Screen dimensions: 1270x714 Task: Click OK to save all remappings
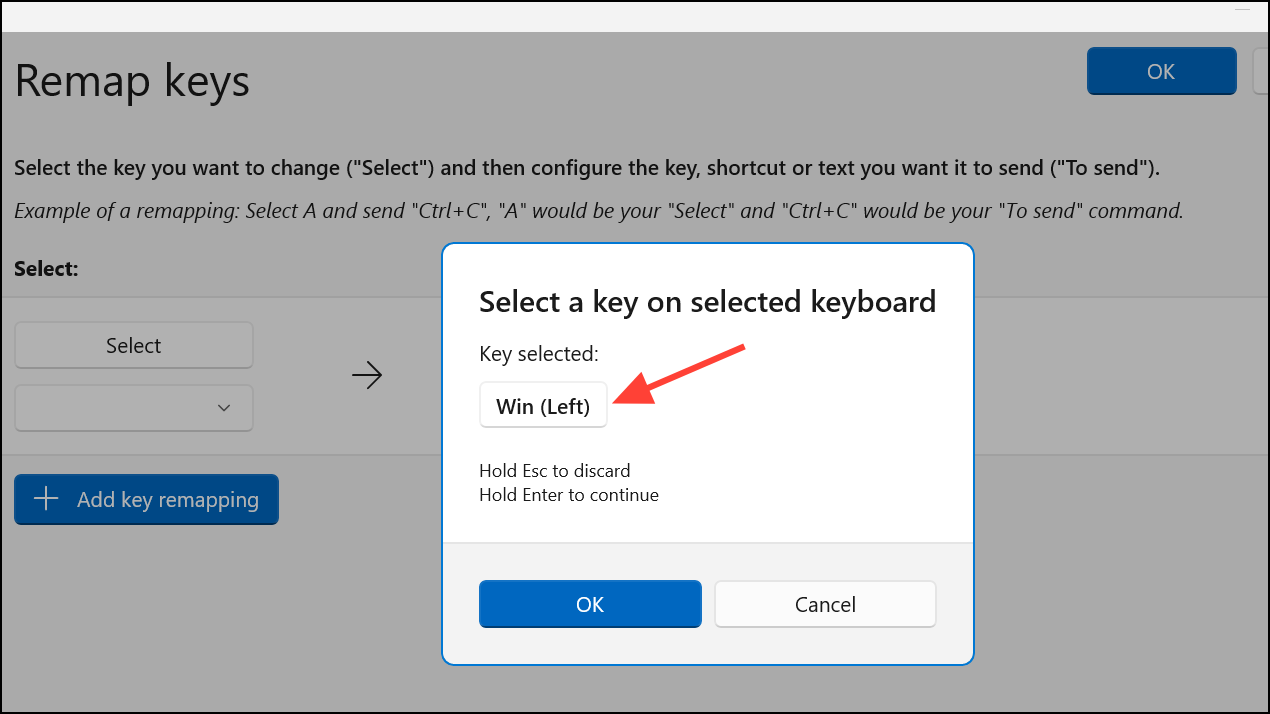pyautogui.click(x=1161, y=71)
